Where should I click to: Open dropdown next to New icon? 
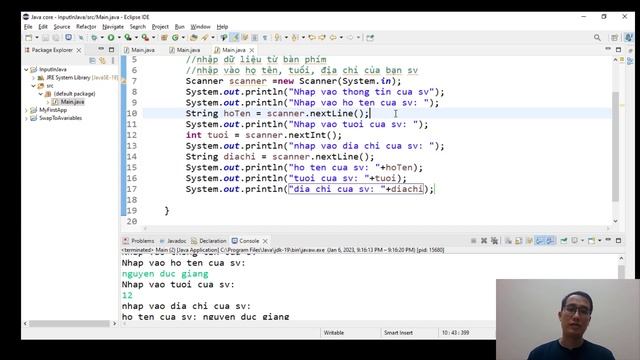(36, 38)
